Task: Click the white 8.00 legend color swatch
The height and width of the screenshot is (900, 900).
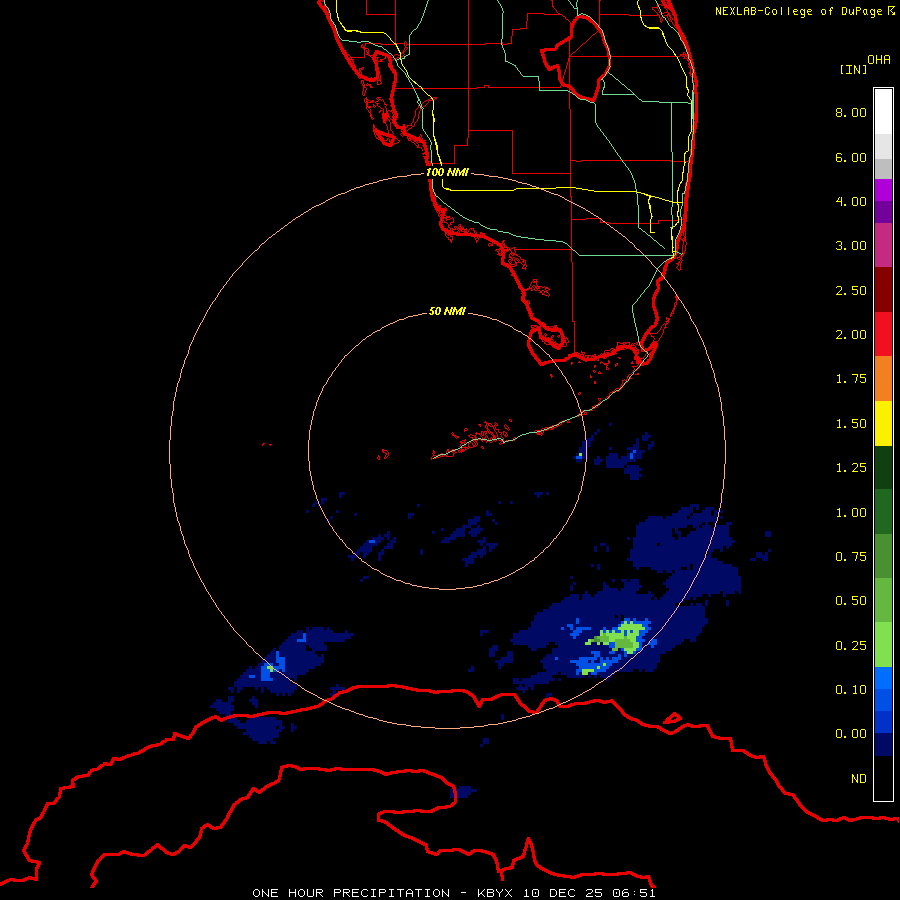Action: (883, 112)
